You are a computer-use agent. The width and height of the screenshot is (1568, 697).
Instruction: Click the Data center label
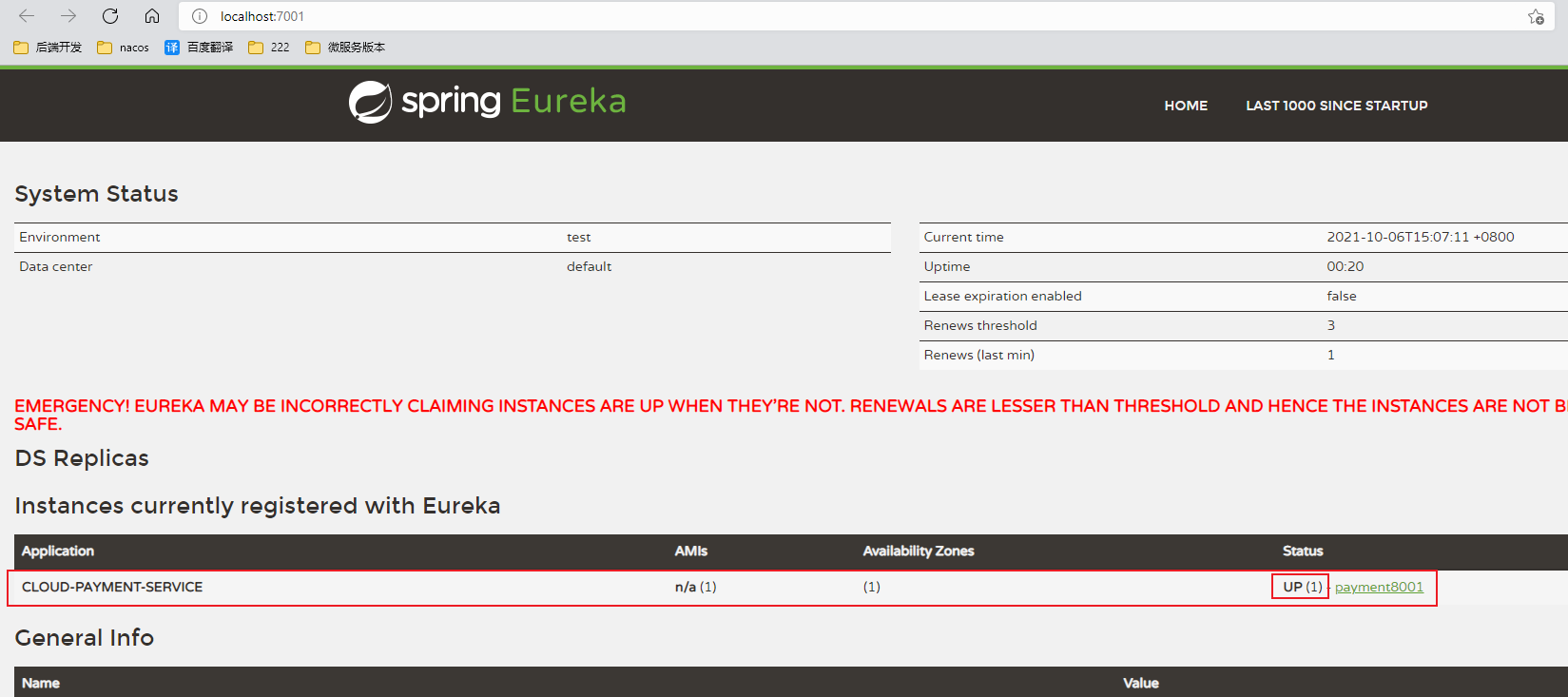click(x=56, y=266)
